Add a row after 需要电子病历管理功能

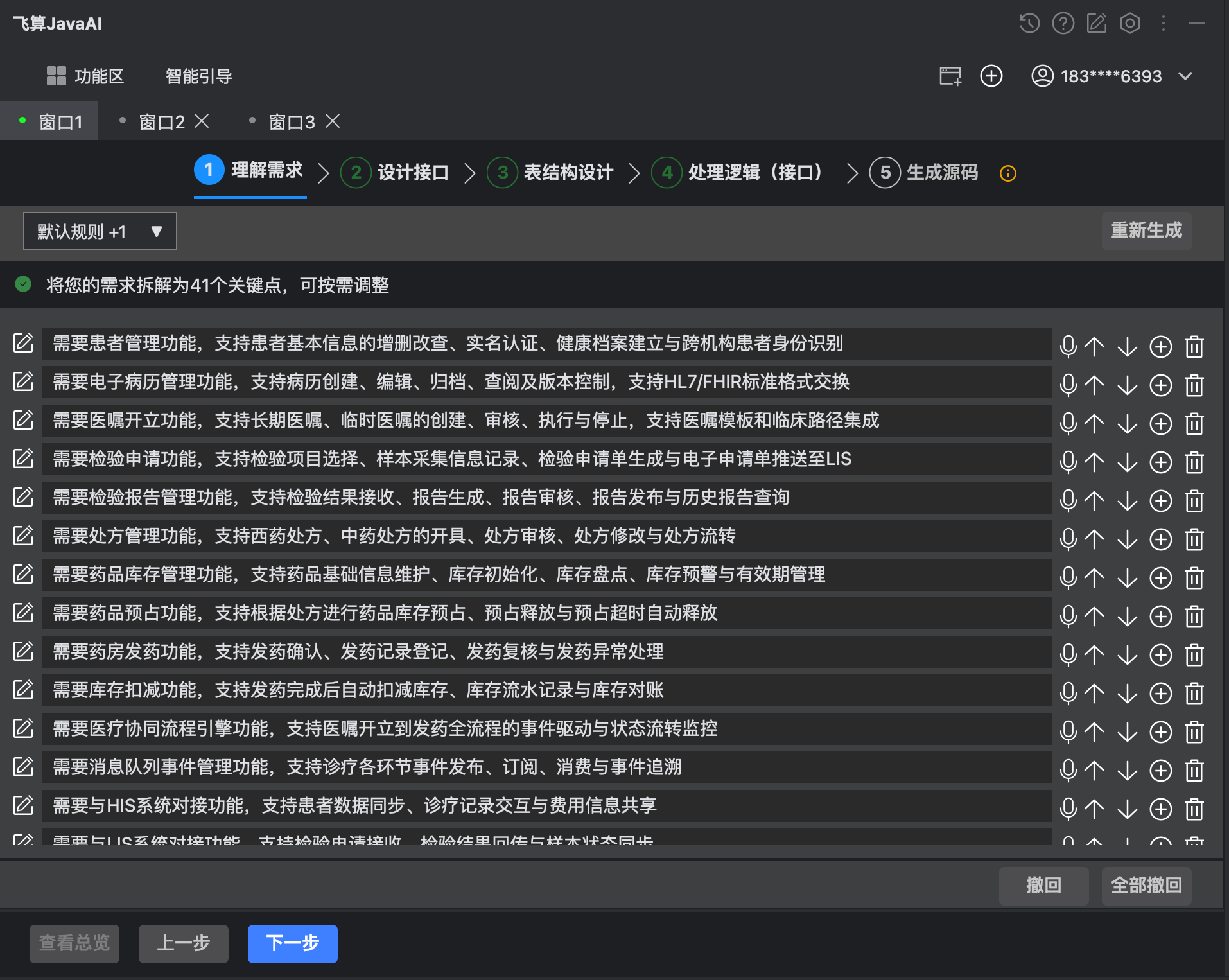(1161, 385)
